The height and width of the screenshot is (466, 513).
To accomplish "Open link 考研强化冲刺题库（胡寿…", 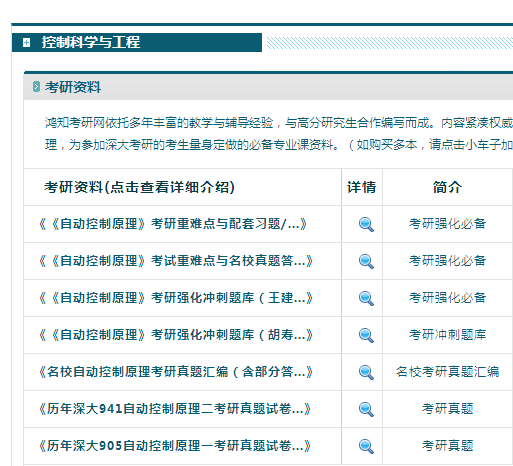I will point(176,335).
